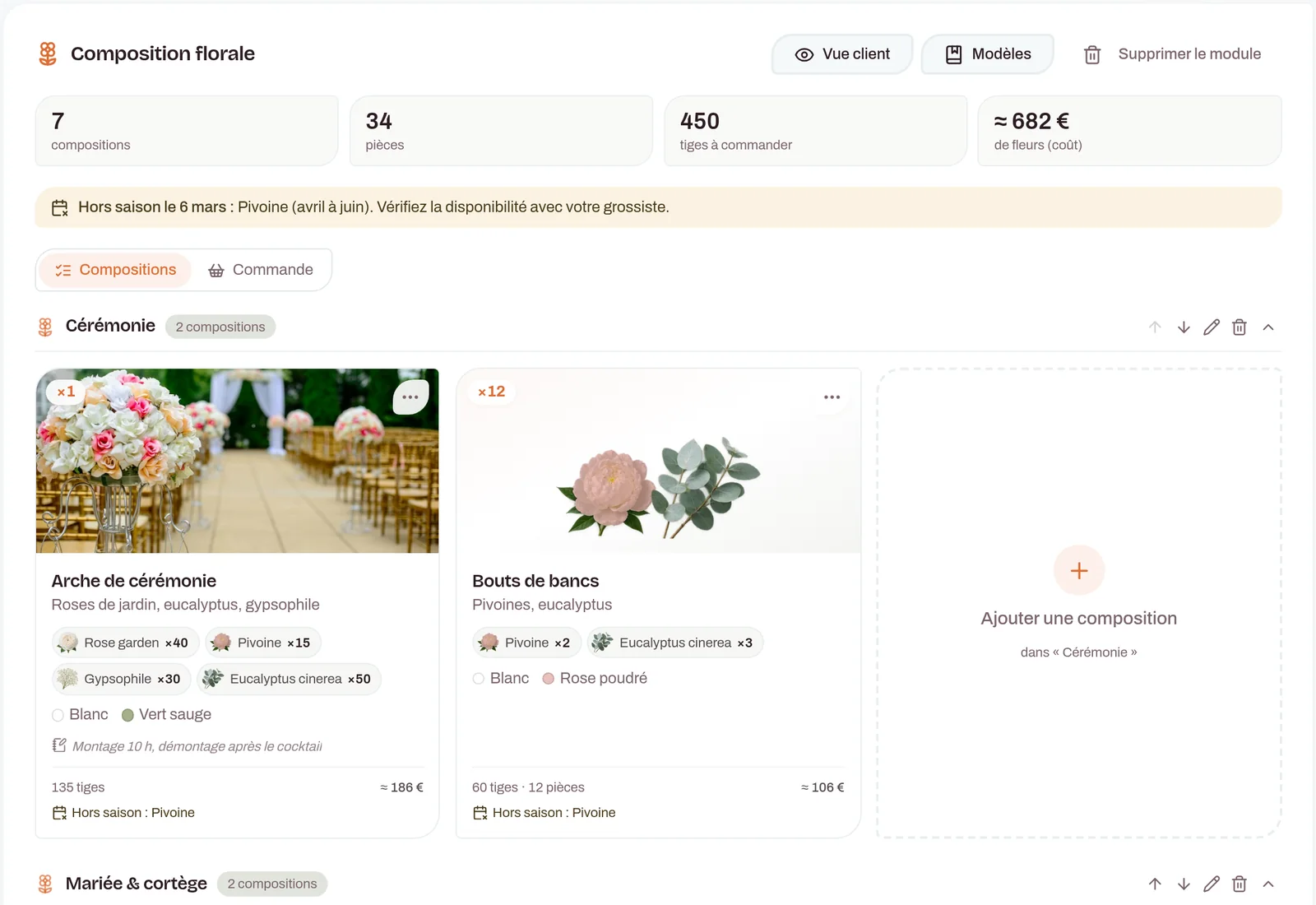Click Ajouter une composition text
1316x905 pixels.
pos(1079,619)
